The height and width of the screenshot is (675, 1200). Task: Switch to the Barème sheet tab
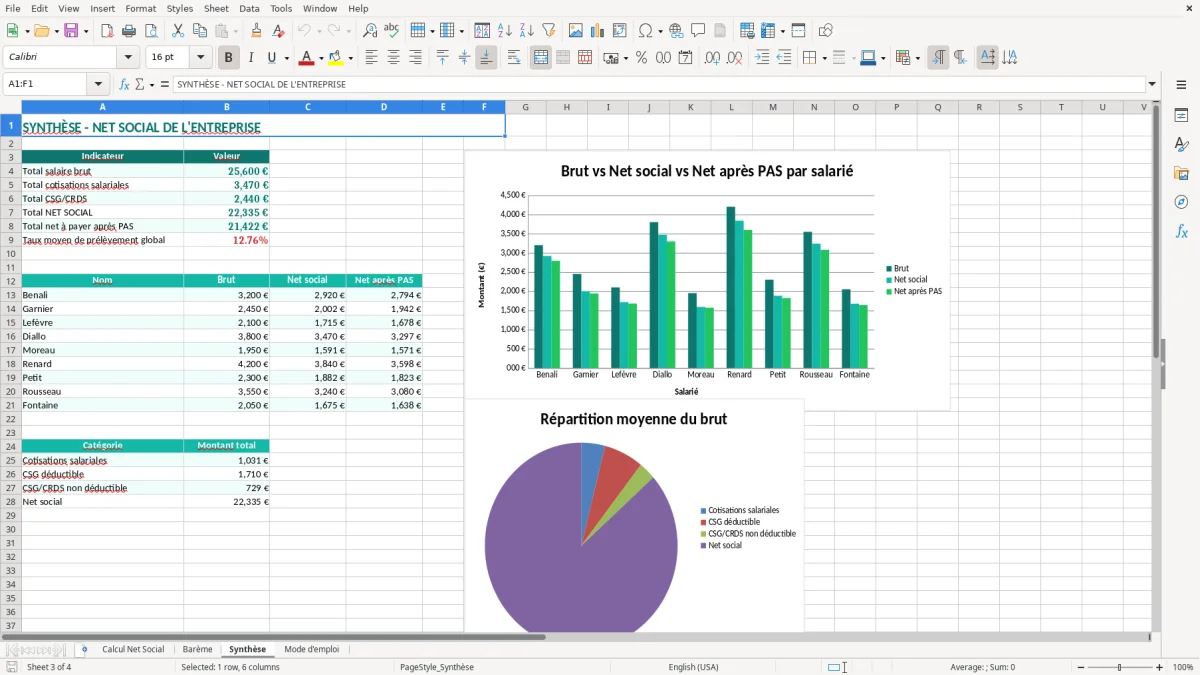(x=197, y=649)
